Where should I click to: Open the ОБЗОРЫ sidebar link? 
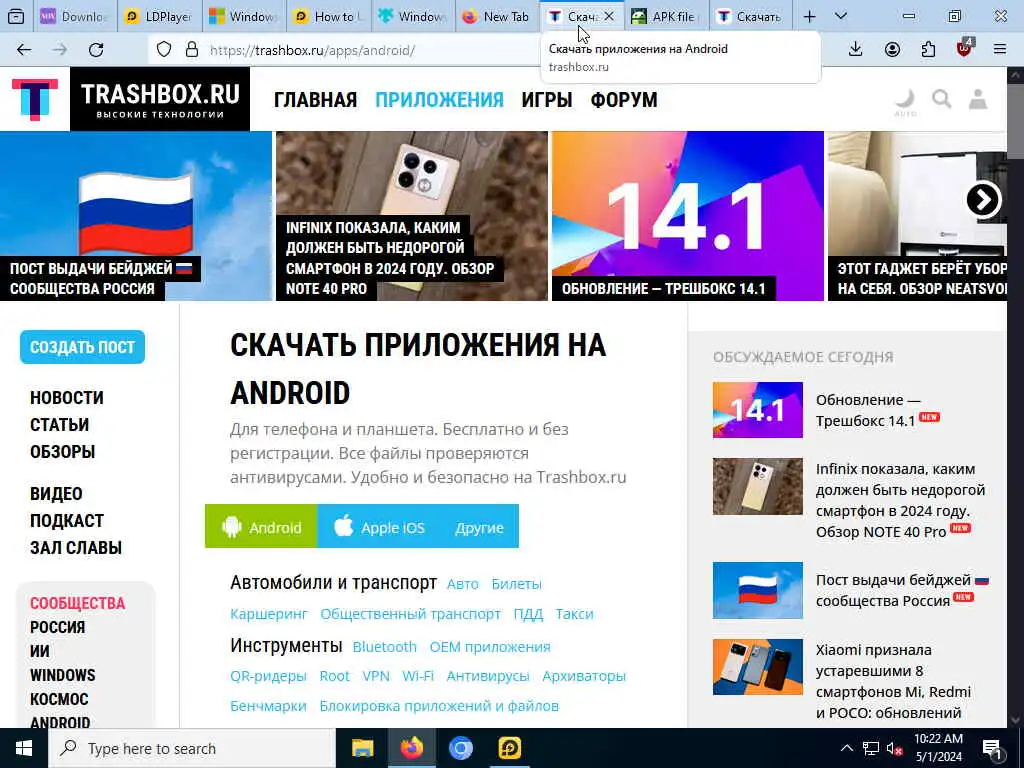pos(63,451)
